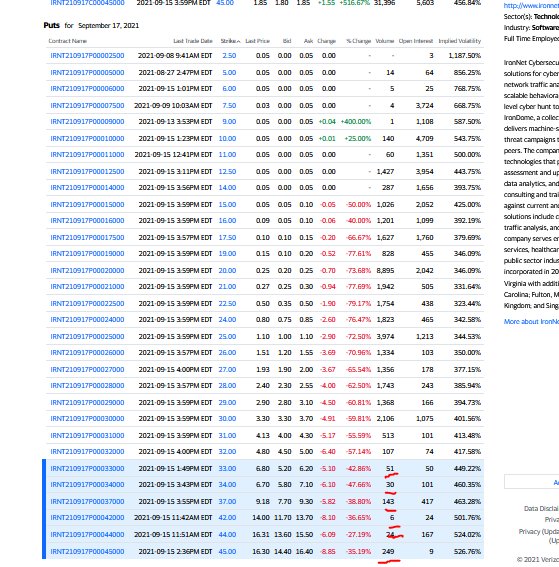
Task: Open contract IRNT210917P00037000 link
Action: 87,502
